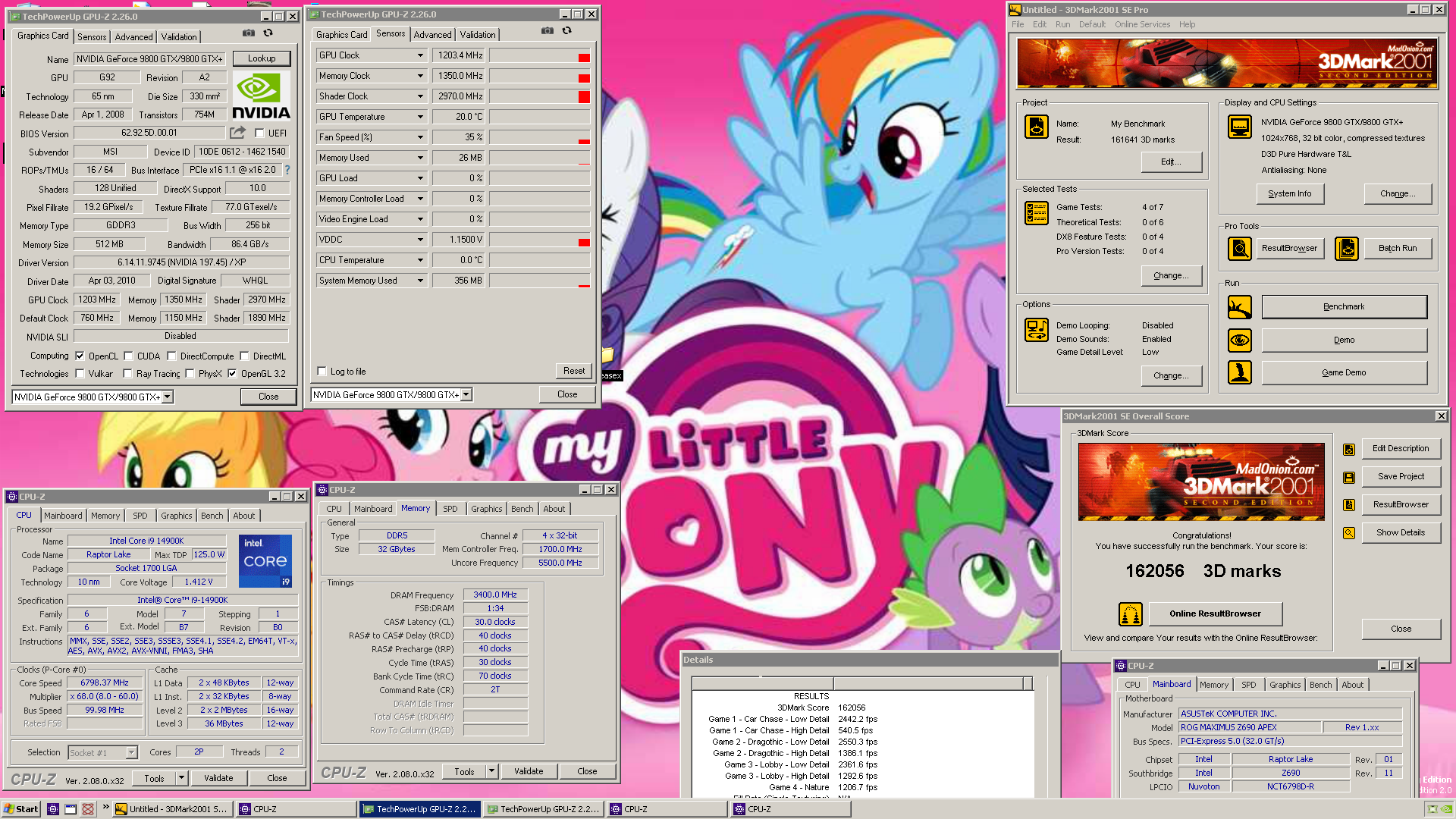
Task: Toggle the DirectML checkbox
Action: pos(244,356)
